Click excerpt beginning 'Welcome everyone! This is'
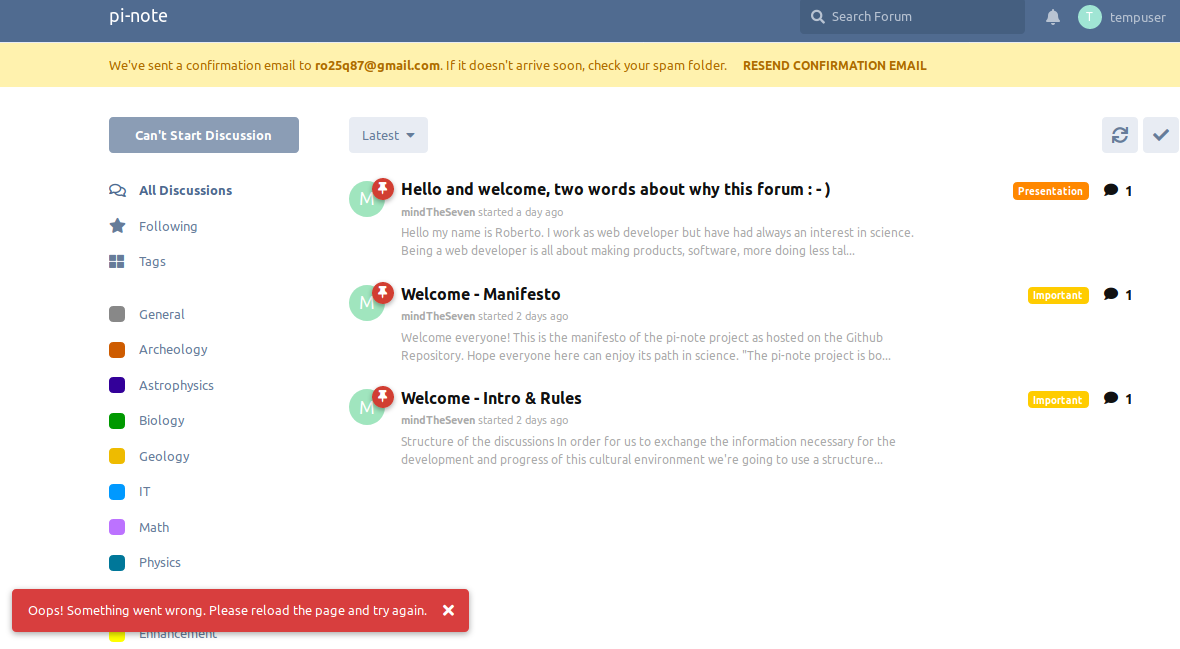1180x649 pixels. point(646,346)
